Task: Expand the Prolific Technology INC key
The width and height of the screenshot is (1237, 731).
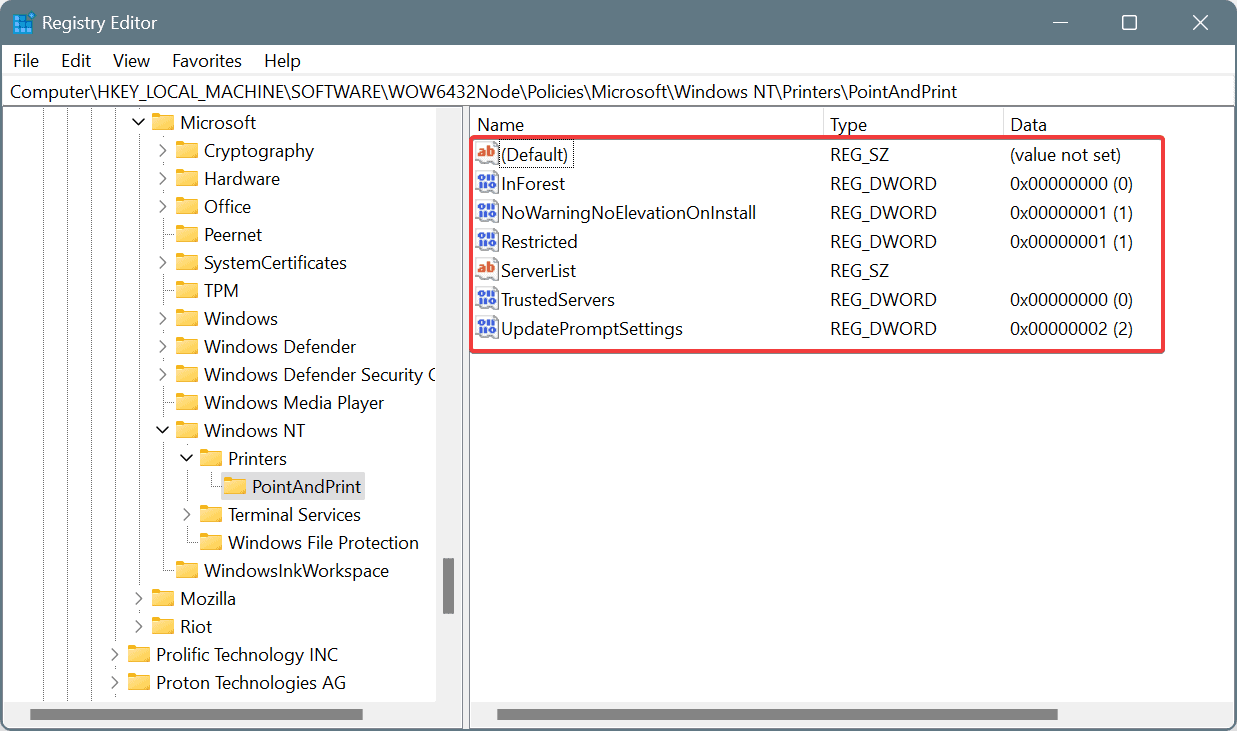Action: pos(114,654)
